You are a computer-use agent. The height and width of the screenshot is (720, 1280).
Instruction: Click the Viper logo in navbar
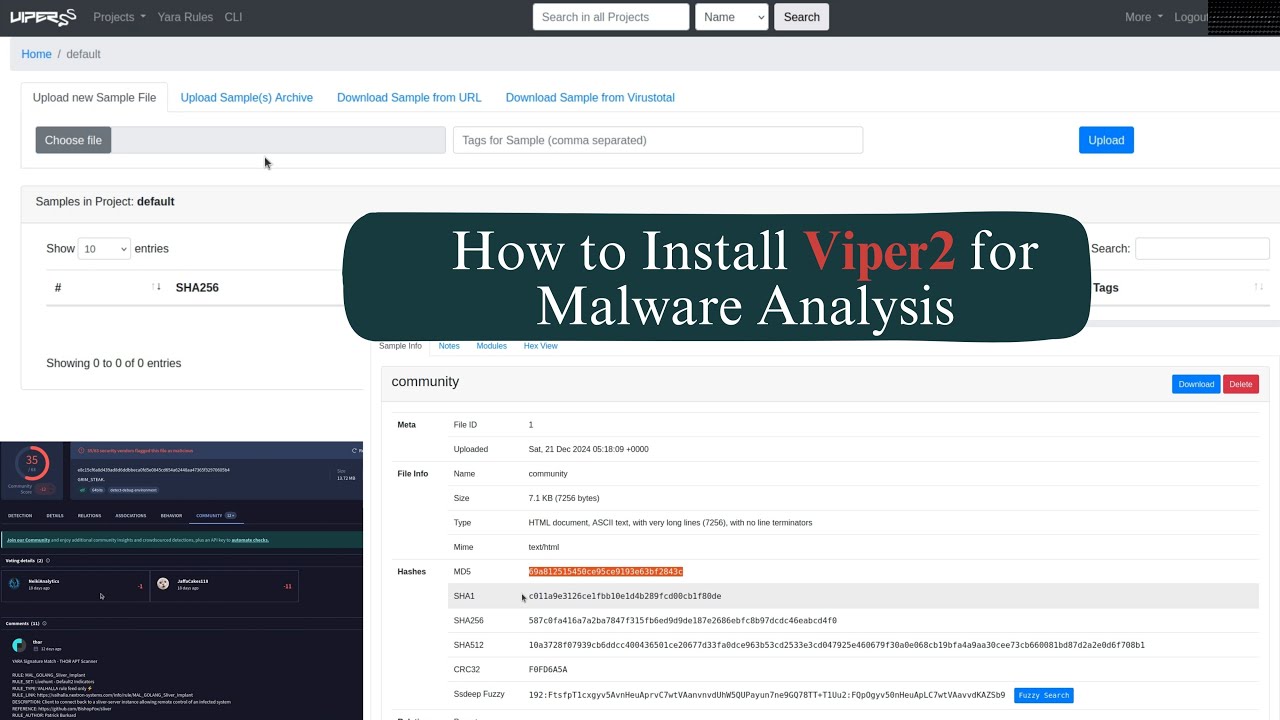42,17
